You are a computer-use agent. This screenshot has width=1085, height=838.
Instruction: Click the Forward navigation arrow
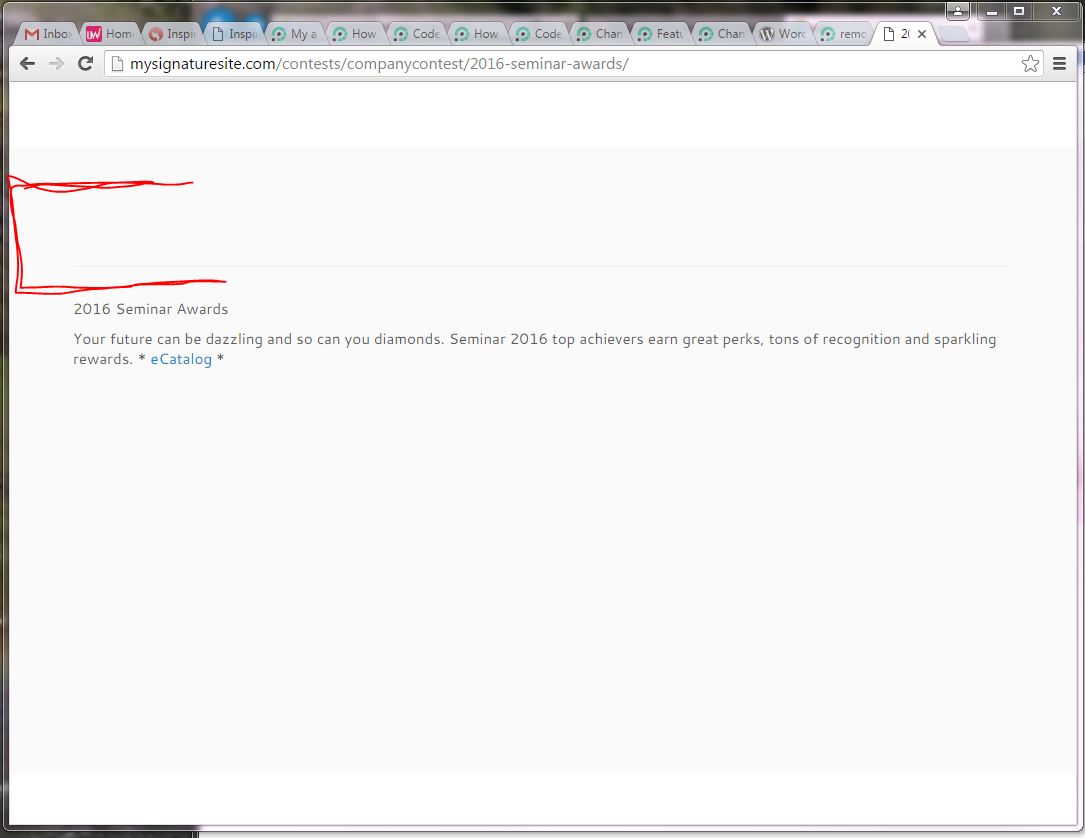pos(57,64)
